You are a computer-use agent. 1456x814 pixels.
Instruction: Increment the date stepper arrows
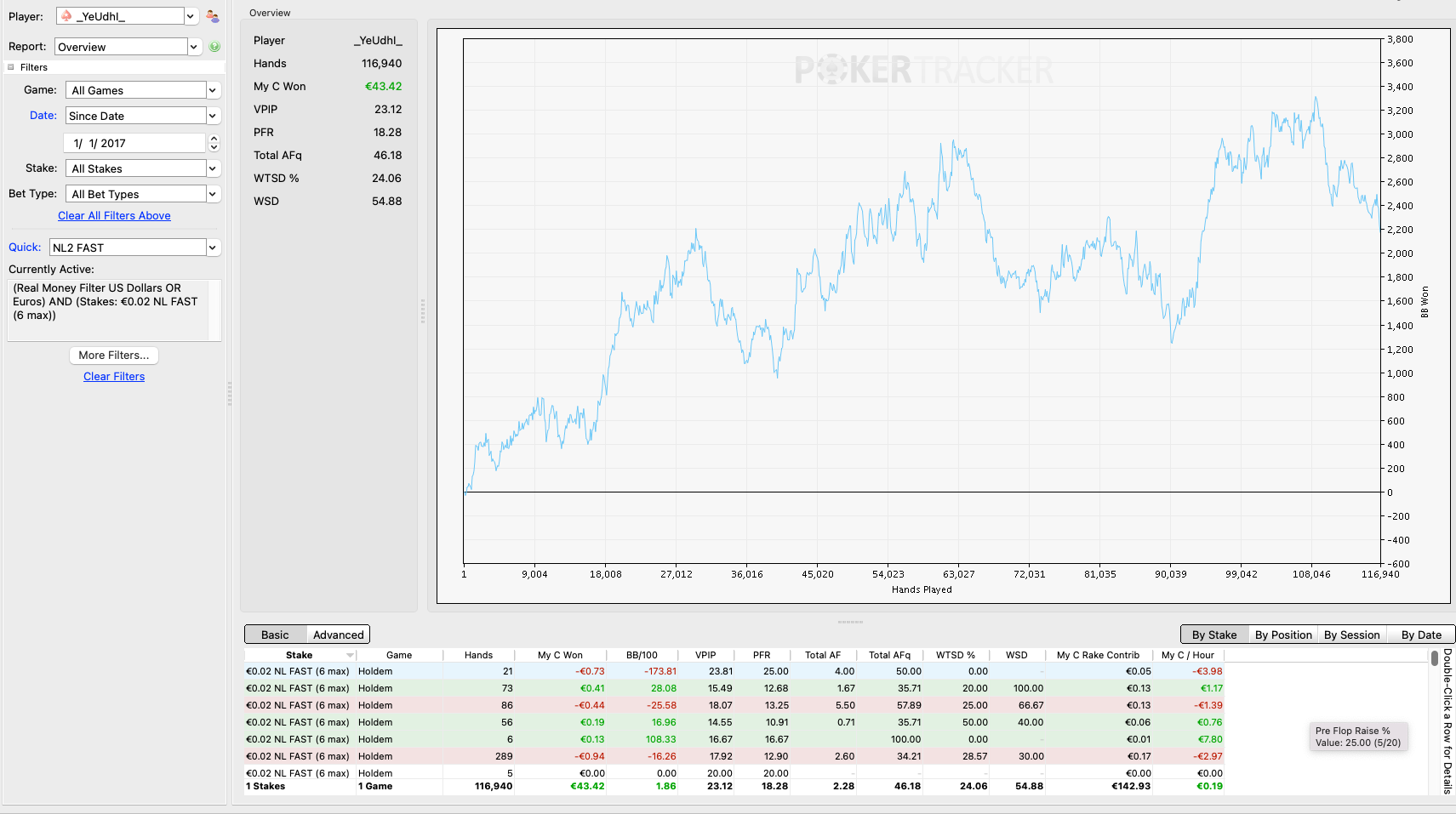[x=214, y=139]
